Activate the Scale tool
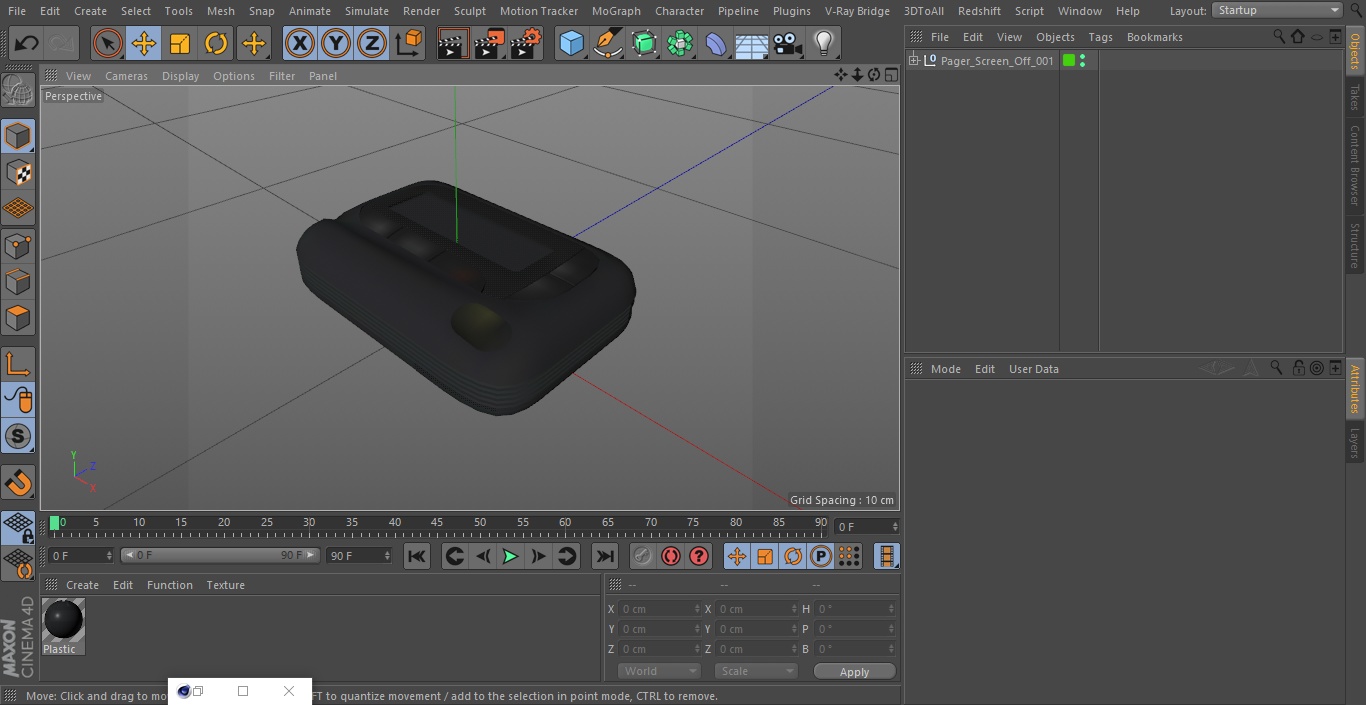The height and width of the screenshot is (705, 1366). [180, 43]
